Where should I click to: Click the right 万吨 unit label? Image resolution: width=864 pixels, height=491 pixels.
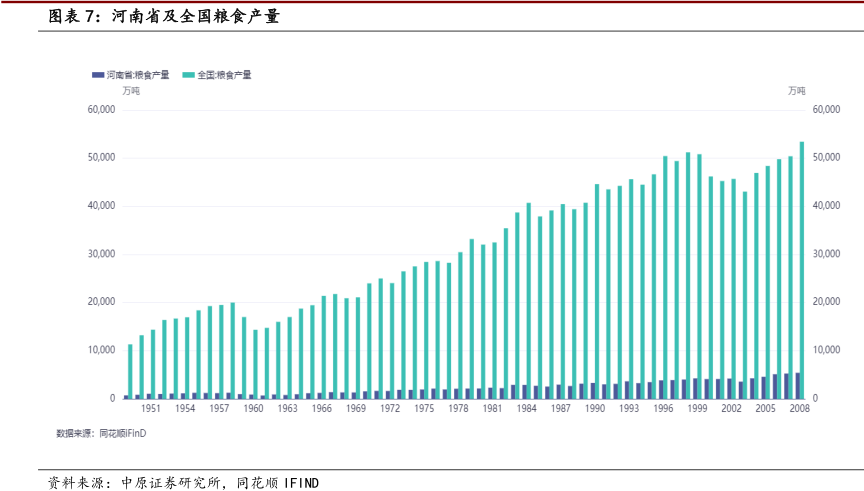pyautogui.click(x=796, y=91)
